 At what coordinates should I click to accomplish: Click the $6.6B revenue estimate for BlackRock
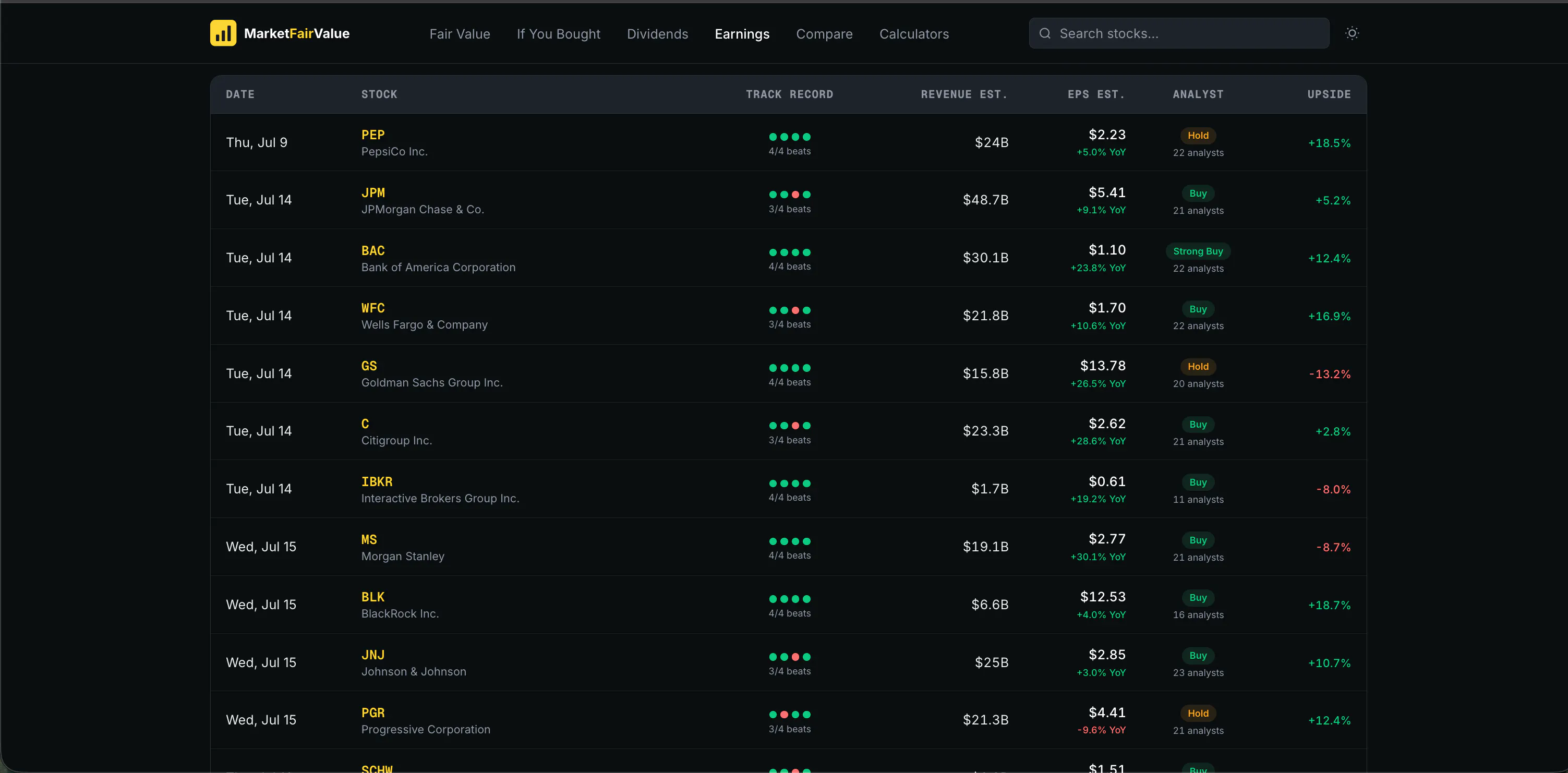click(x=990, y=605)
